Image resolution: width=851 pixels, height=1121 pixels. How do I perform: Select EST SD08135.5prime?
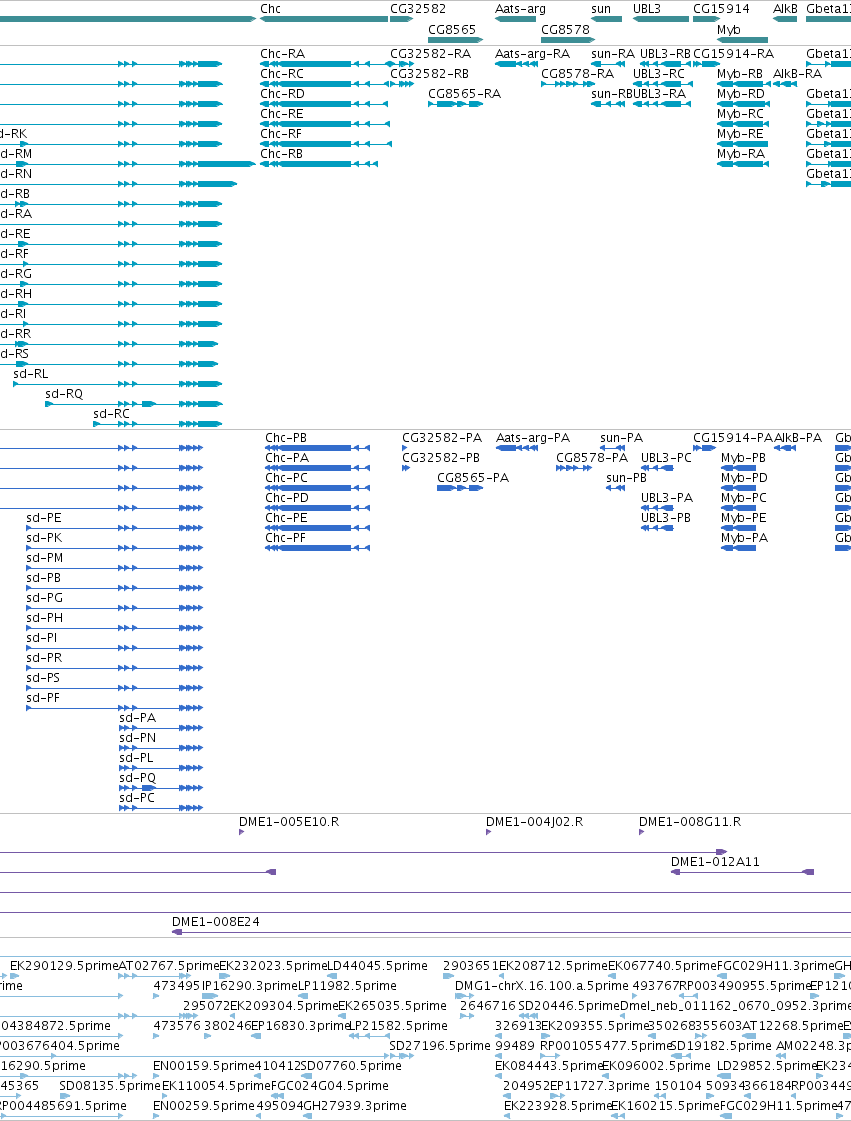(x=64, y=1096)
